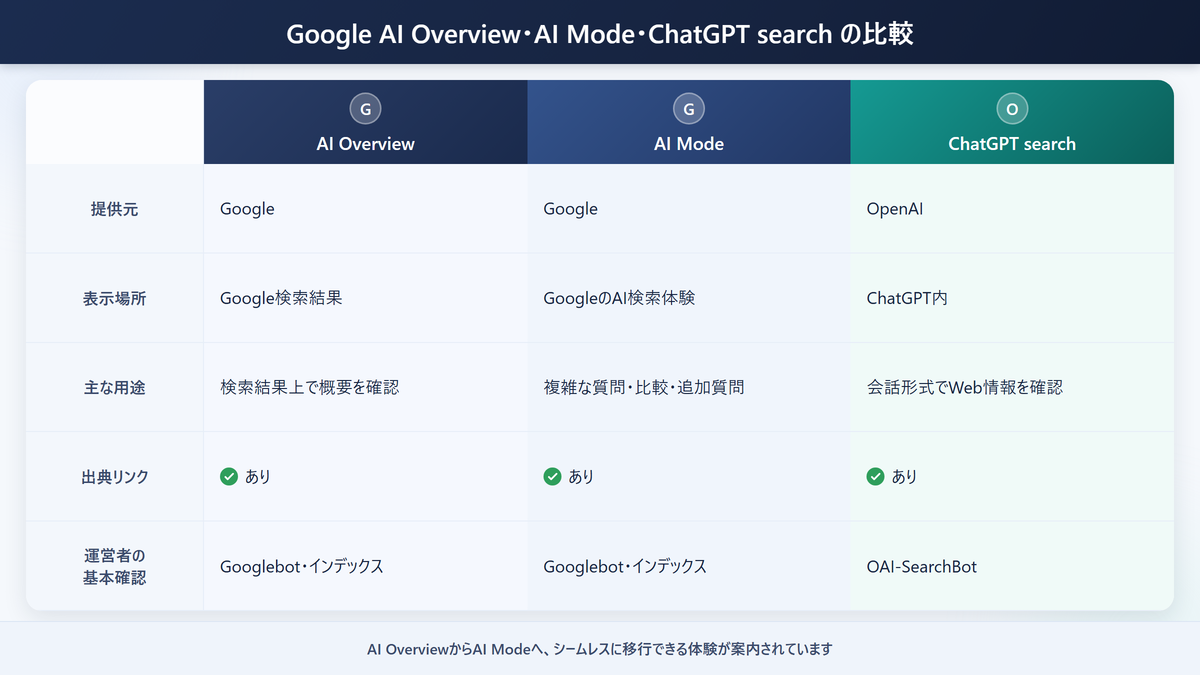Click 'Google' in the AI Mode 提供元 cell
Screen dimensions: 1200x675
tap(570, 209)
